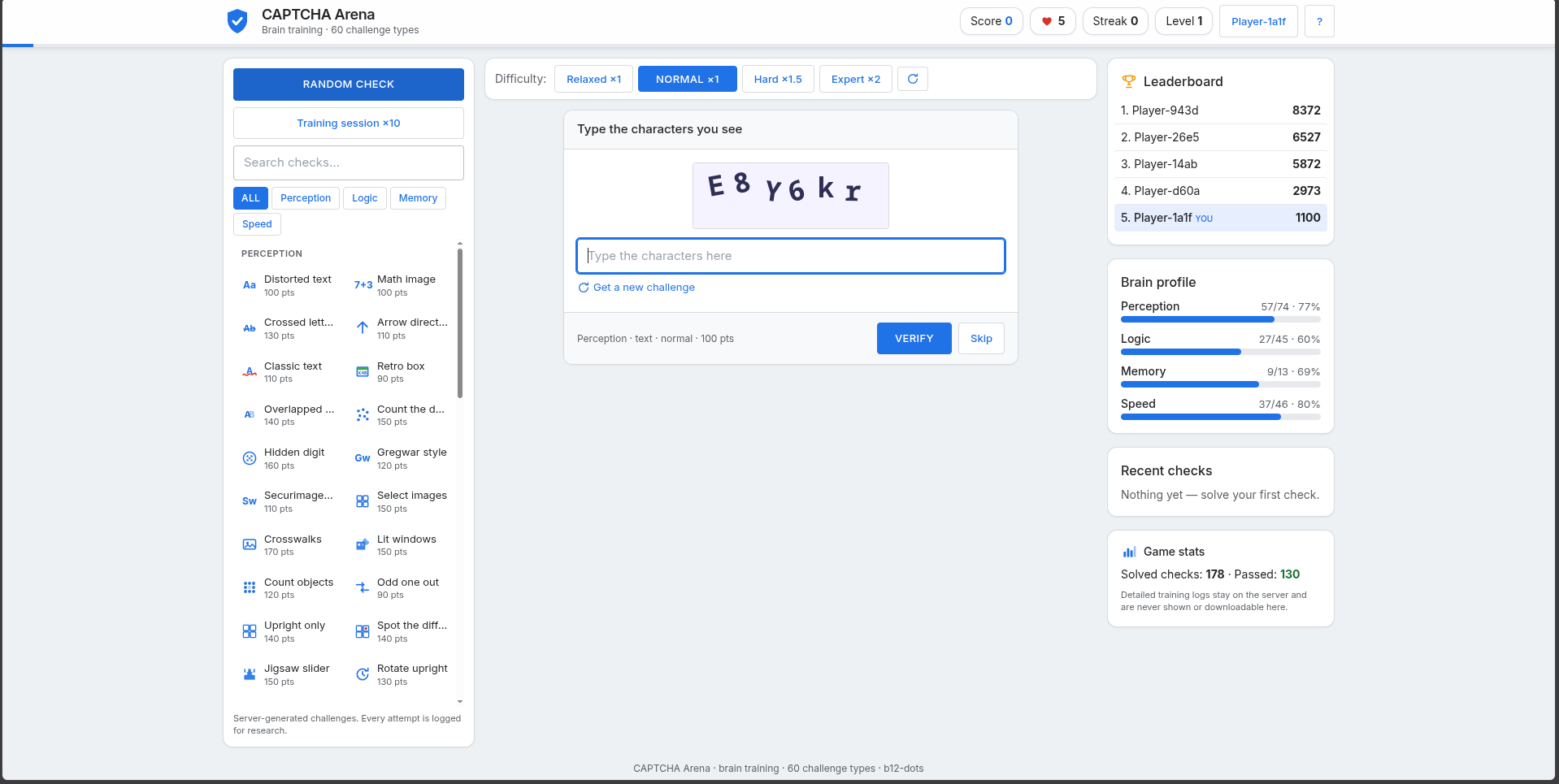Open the Classic text challenge

click(x=289, y=372)
